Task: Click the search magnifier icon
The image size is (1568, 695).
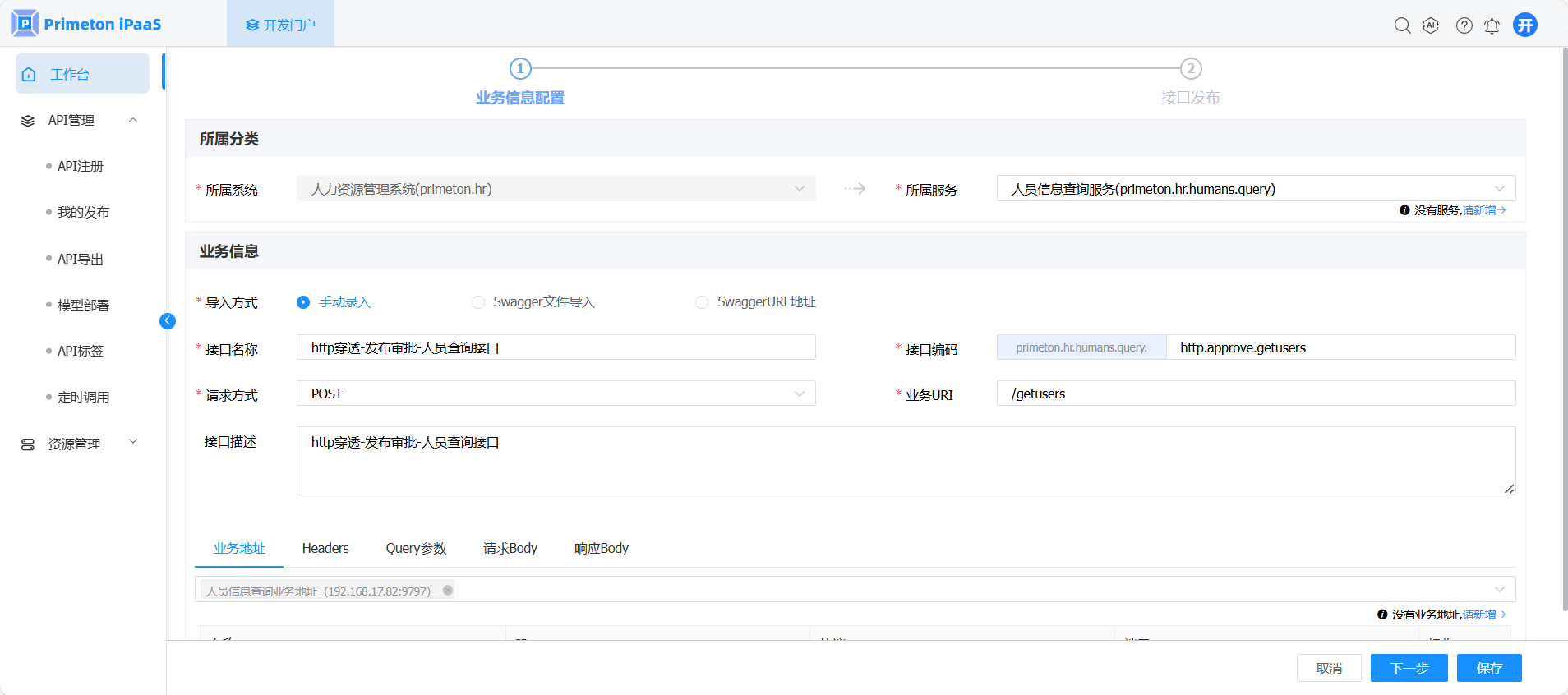Action: click(1402, 25)
